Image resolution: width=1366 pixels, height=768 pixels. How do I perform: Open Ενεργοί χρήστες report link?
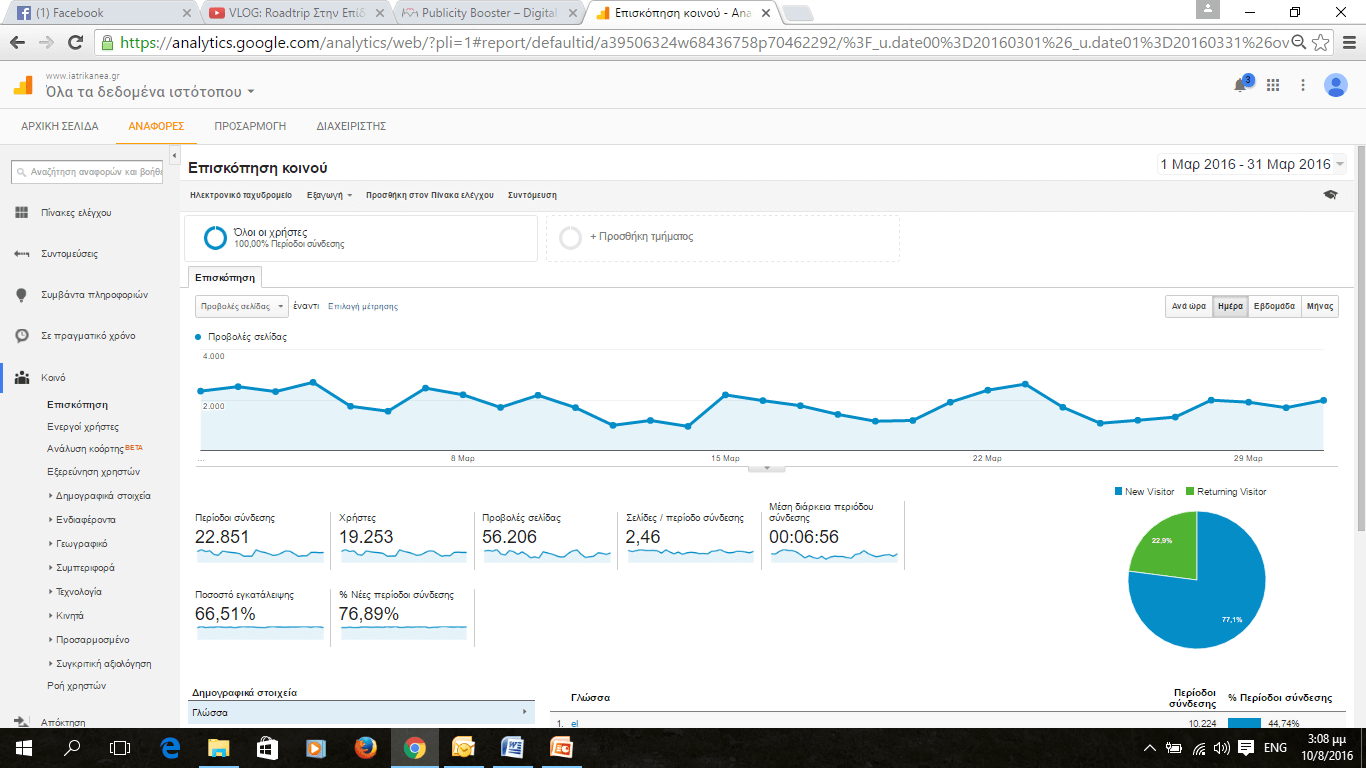[x=83, y=427]
